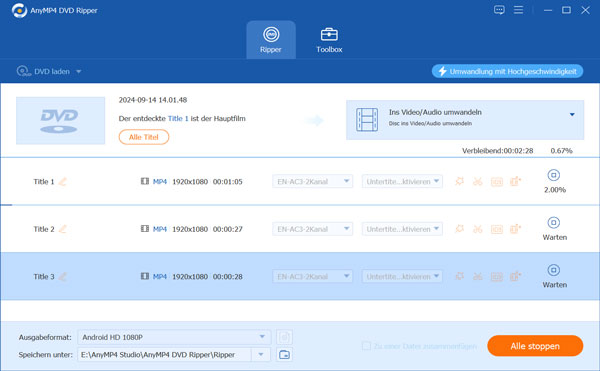Rename Title 3 with pencil icon
This screenshot has height=371, width=600.
click(x=63, y=277)
